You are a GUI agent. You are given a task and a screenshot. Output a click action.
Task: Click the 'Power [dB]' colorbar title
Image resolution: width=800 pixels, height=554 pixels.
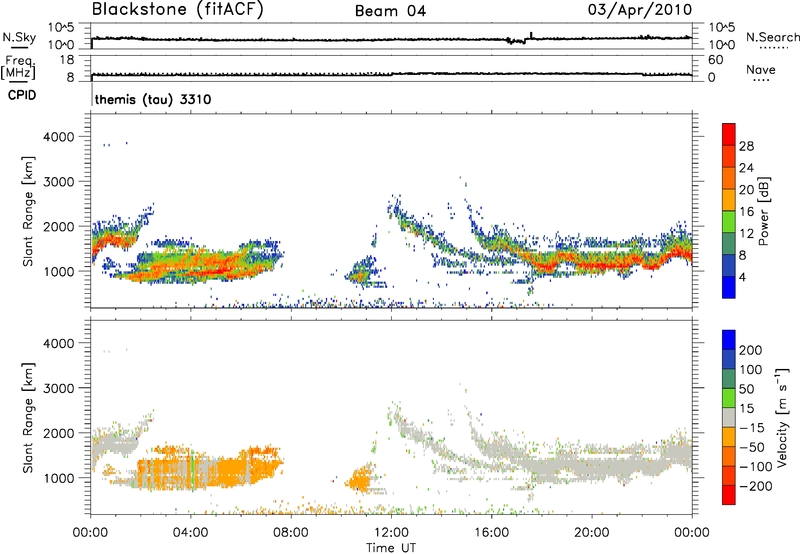pyautogui.click(x=764, y=211)
